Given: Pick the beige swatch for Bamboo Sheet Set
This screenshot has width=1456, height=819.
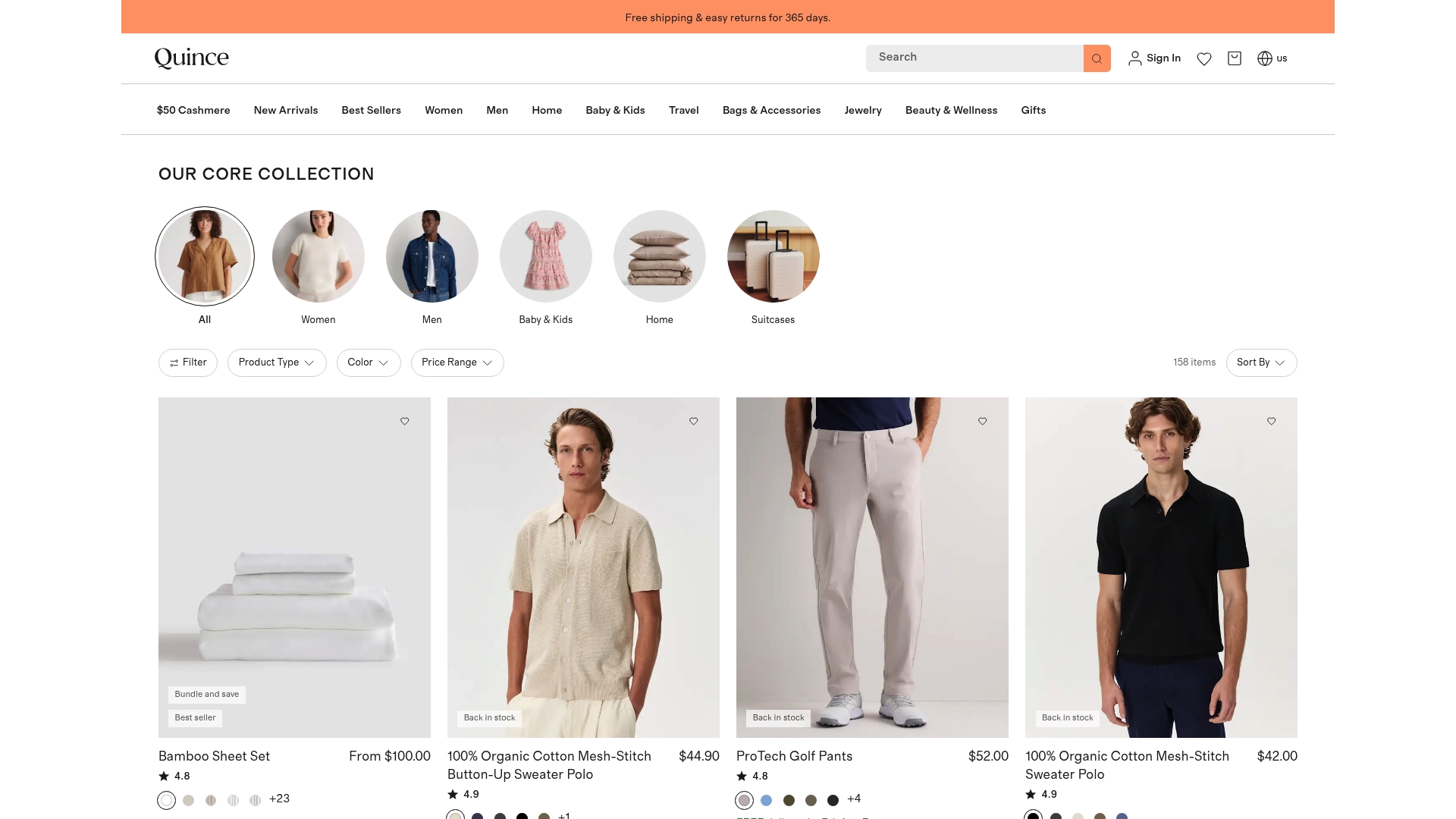Looking at the screenshot, I should (189, 800).
